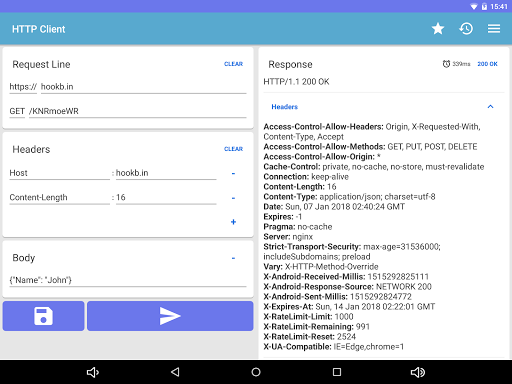Image resolution: width=512 pixels, height=384 pixels.
Task: Click the Server: nginx header line
Action: coord(288,237)
